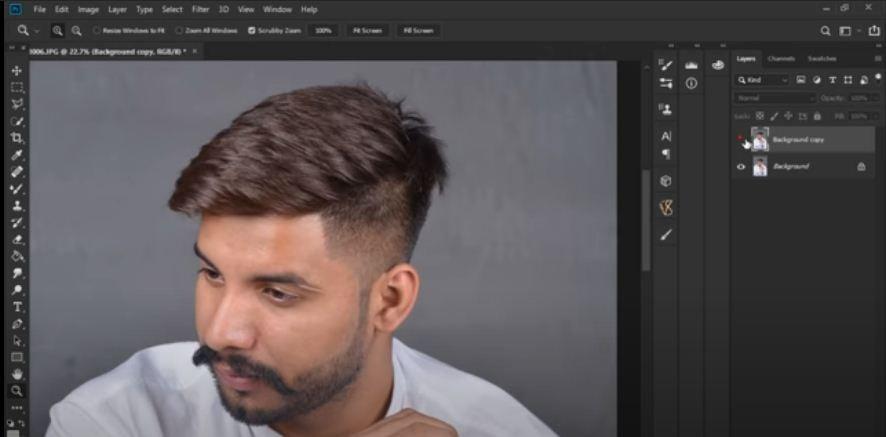Toggle lock transparent pixels
Viewport: 886px width, 437px height.
click(760, 116)
